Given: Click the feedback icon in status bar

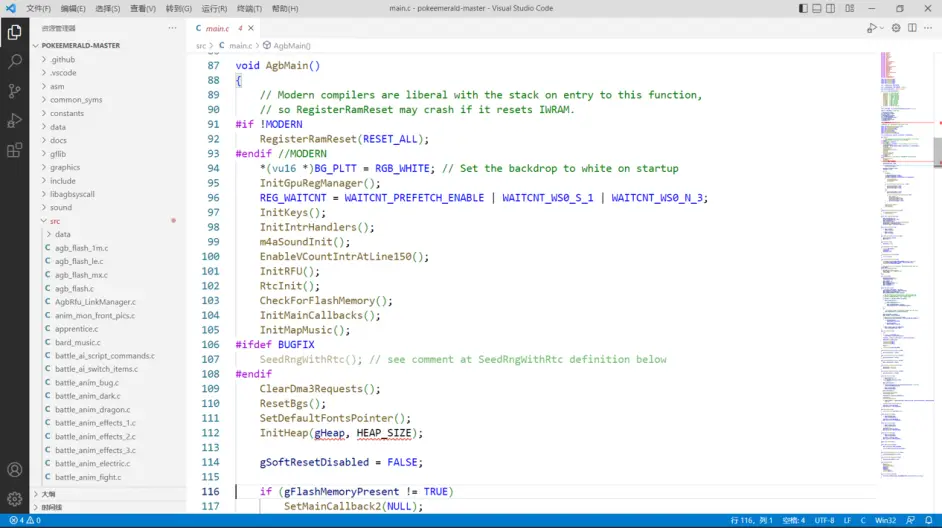Looking at the screenshot, I should (910, 520).
